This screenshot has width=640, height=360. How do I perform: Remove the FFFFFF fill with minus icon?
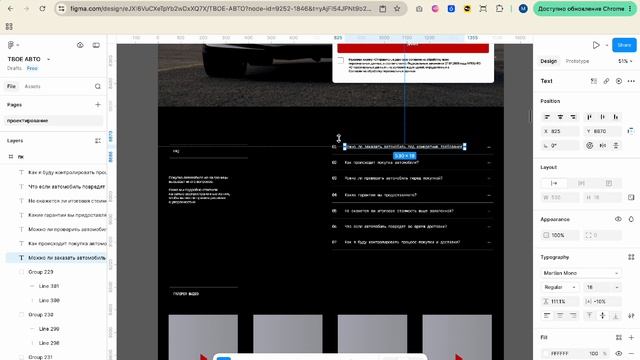point(631,353)
